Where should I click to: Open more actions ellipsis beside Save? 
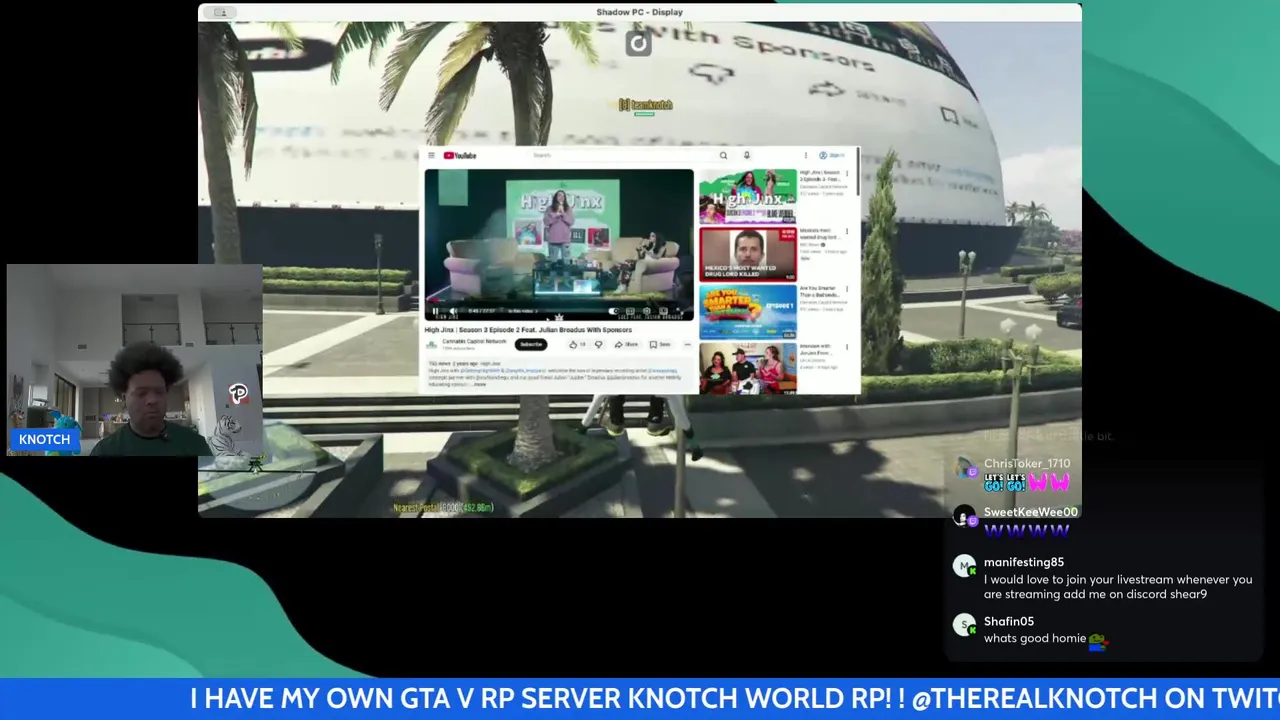tap(686, 344)
